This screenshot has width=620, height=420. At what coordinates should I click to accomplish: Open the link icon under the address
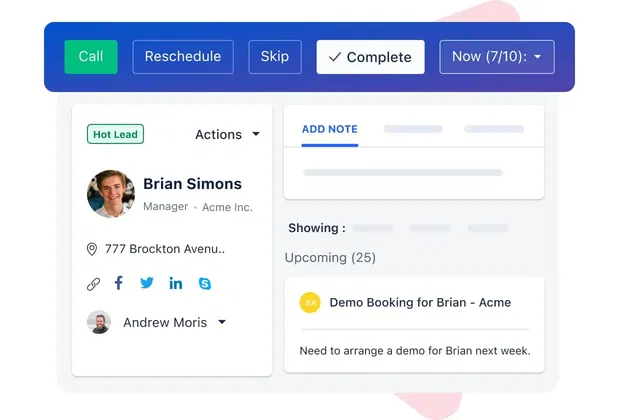tap(93, 284)
